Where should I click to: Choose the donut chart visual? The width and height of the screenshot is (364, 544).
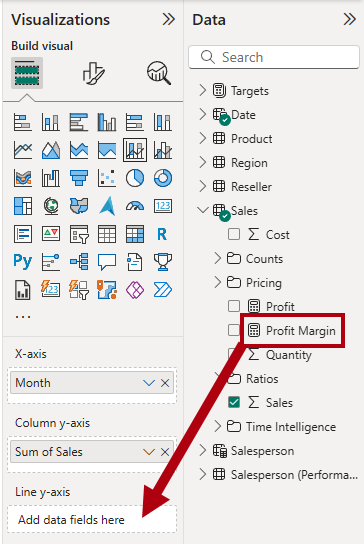pos(163,178)
